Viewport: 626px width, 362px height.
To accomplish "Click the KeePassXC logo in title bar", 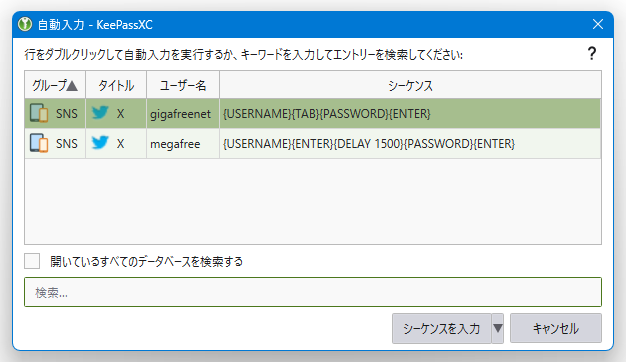I will tap(25, 24).
